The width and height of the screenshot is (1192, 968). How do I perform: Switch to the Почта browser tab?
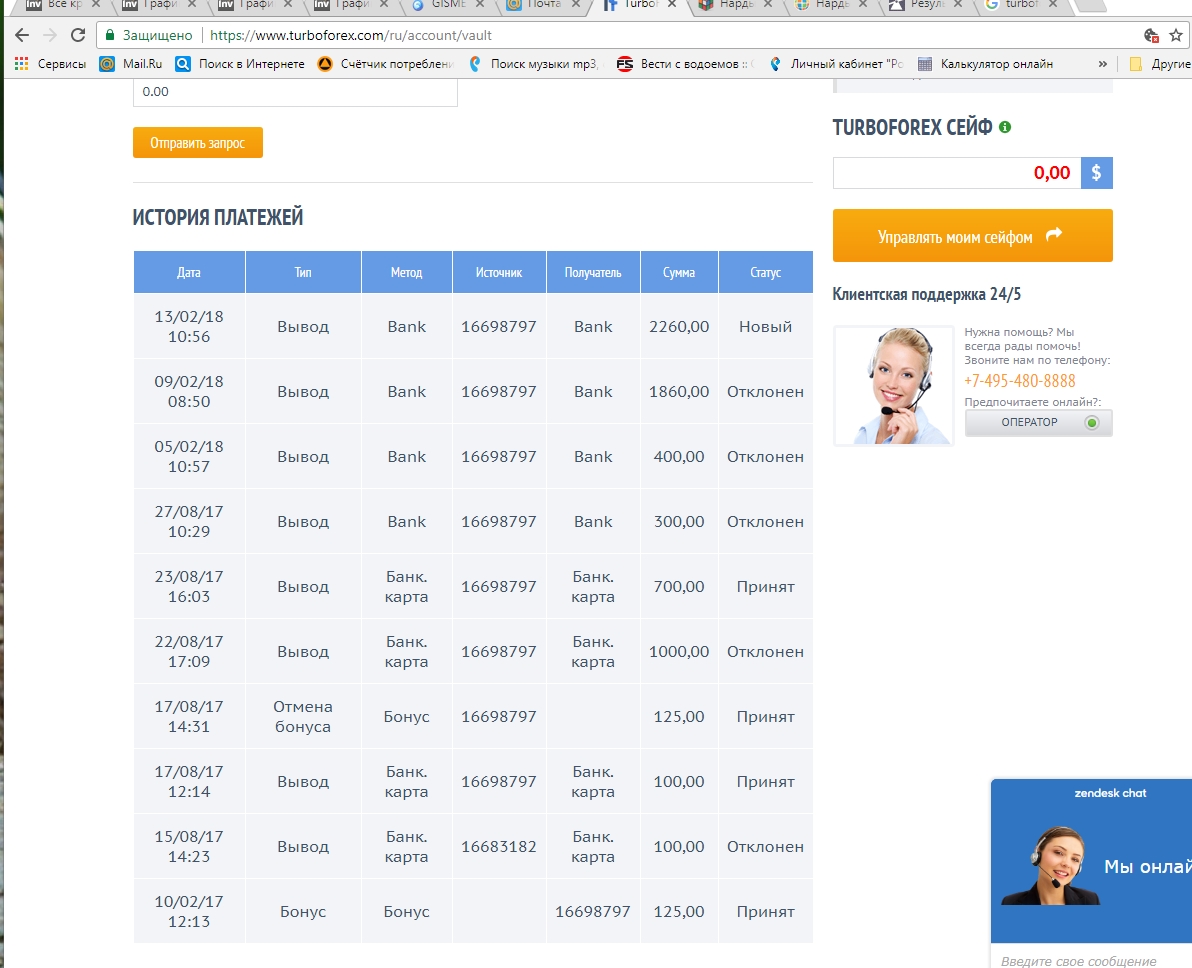point(544,5)
